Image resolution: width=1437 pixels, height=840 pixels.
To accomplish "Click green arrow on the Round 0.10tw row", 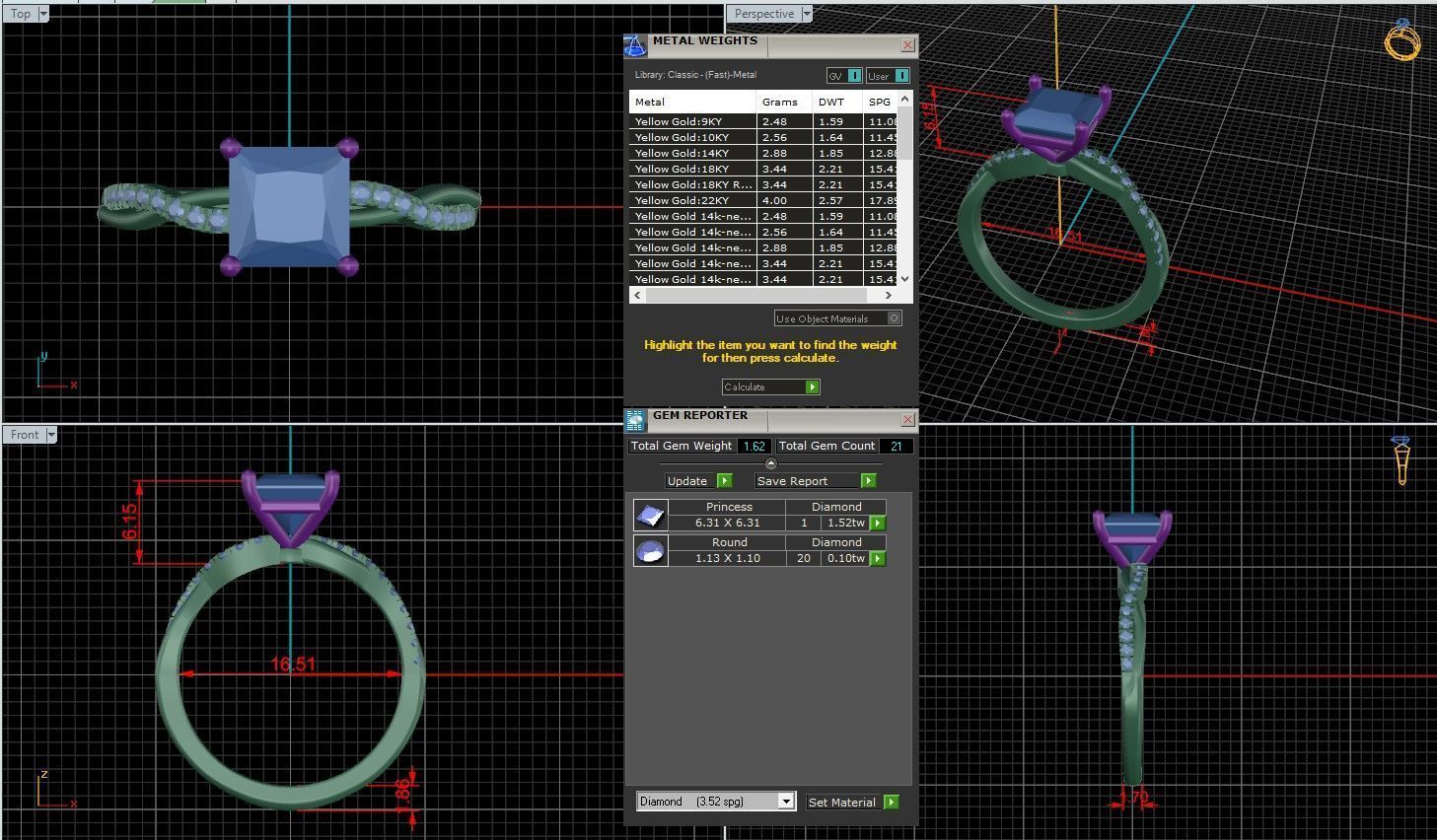I will point(878,558).
